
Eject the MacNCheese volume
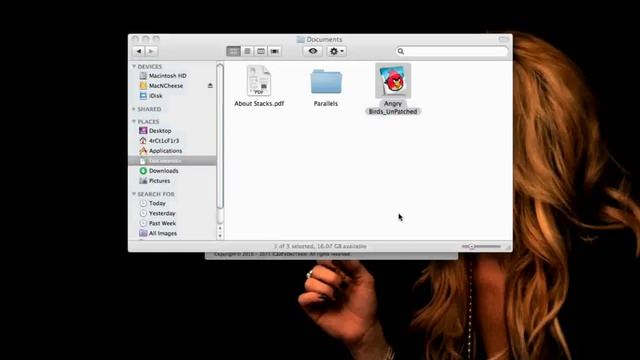[210, 86]
